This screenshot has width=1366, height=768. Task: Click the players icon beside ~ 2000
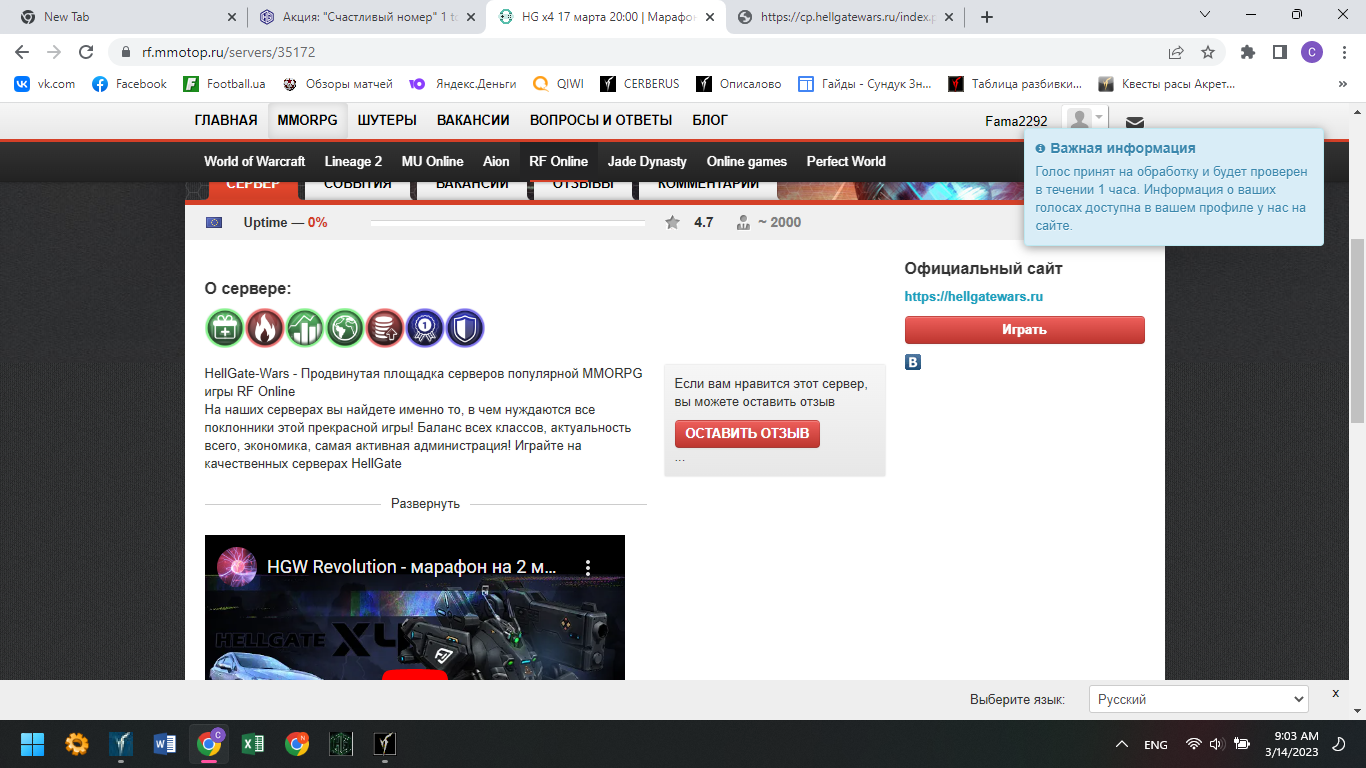pos(743,222)
